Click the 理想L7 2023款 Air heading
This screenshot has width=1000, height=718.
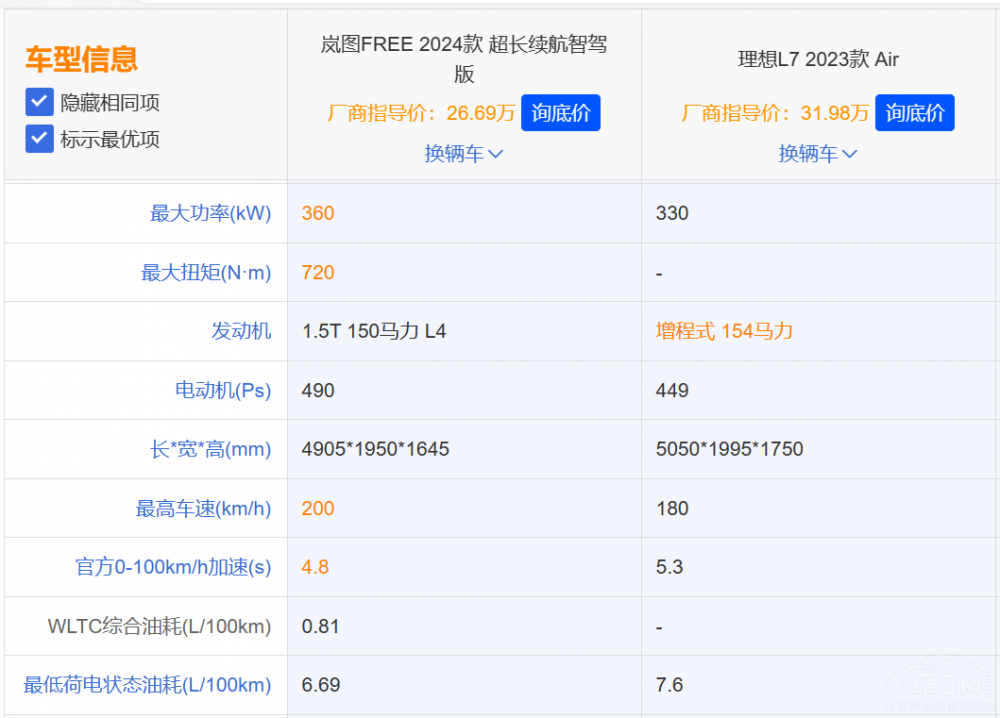(818, 60)
